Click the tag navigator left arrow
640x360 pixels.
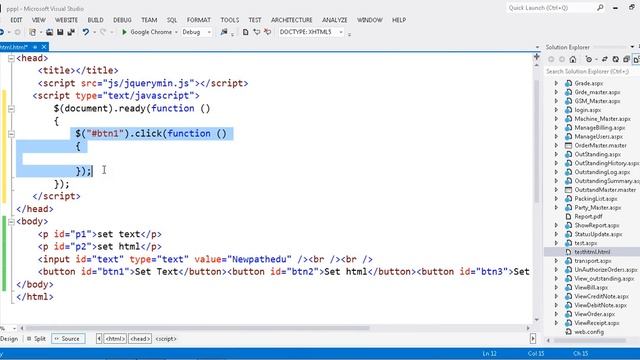tap(99, 339)
